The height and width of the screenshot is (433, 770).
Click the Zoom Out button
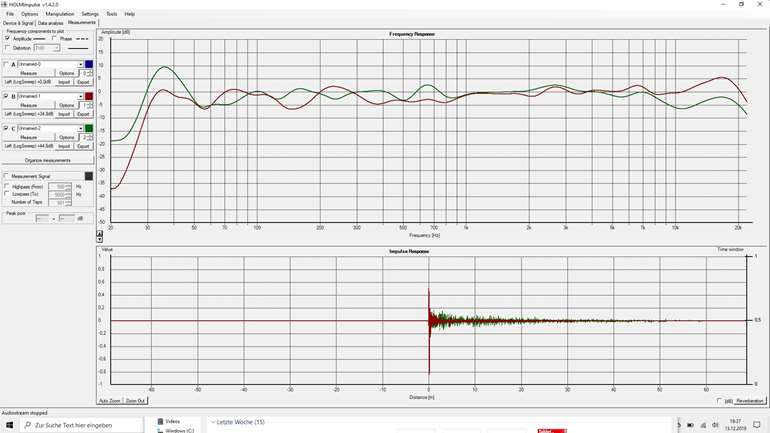pyautogui.click(x=135, y=401)
